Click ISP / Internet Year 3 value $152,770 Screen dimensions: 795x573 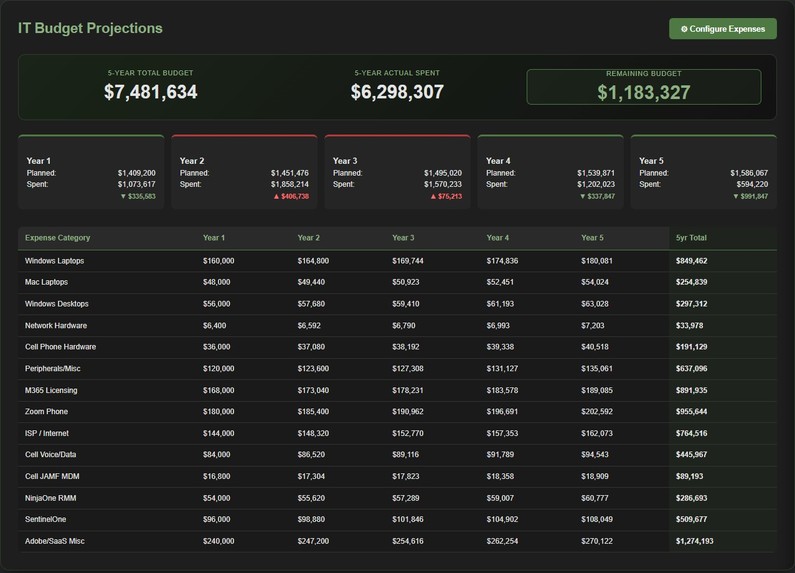(408, 434)
